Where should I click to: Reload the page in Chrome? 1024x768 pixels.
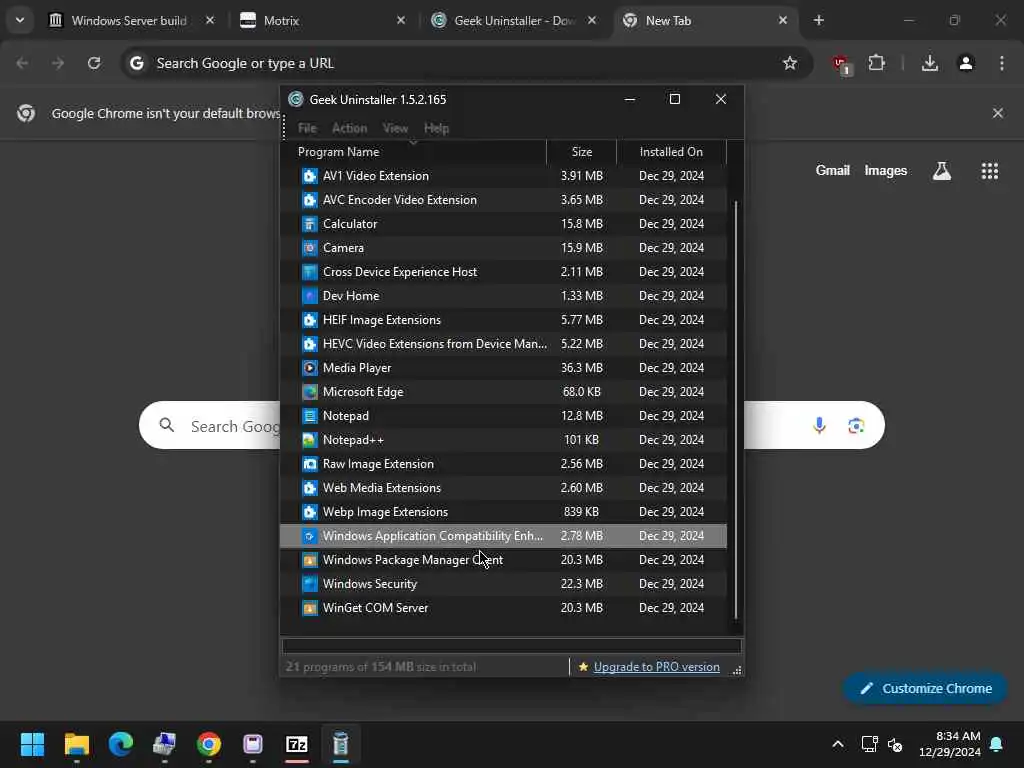(94, 63)
